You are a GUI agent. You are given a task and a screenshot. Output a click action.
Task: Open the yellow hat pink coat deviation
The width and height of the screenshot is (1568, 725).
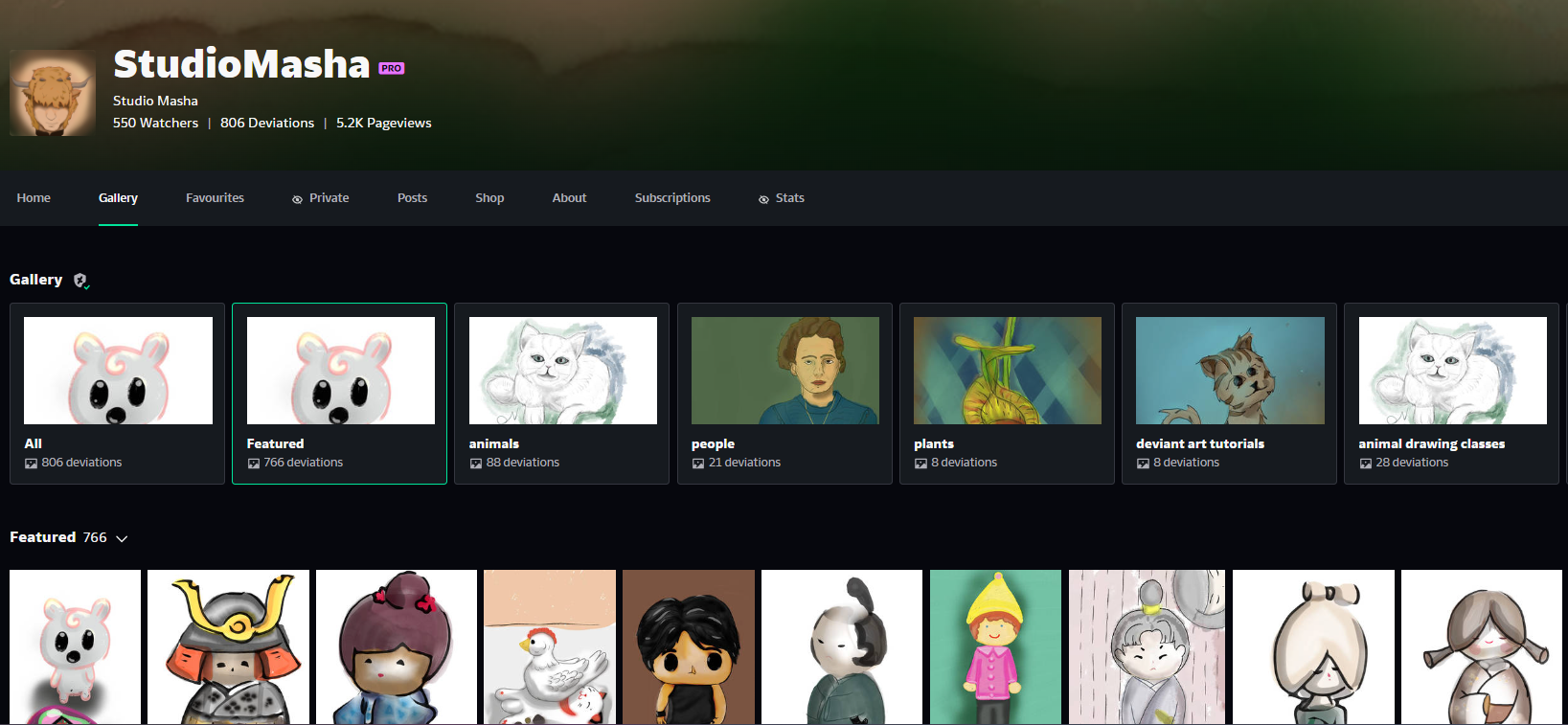click(995, 647)
